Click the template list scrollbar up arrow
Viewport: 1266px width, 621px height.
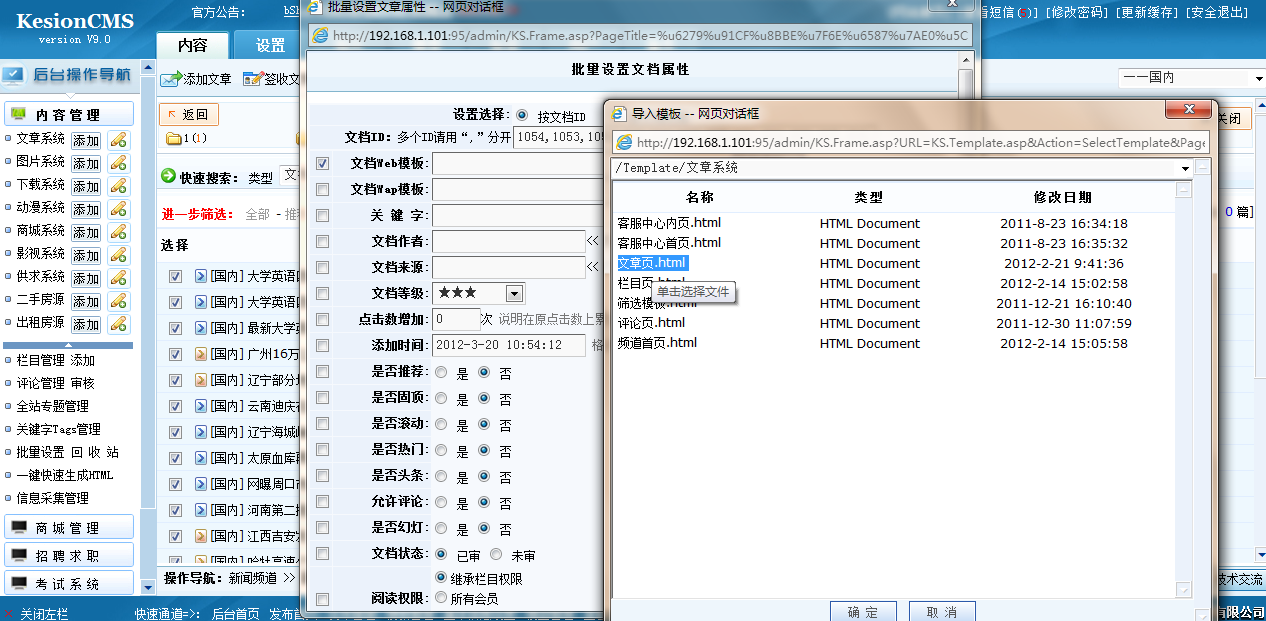[1184, 190]
